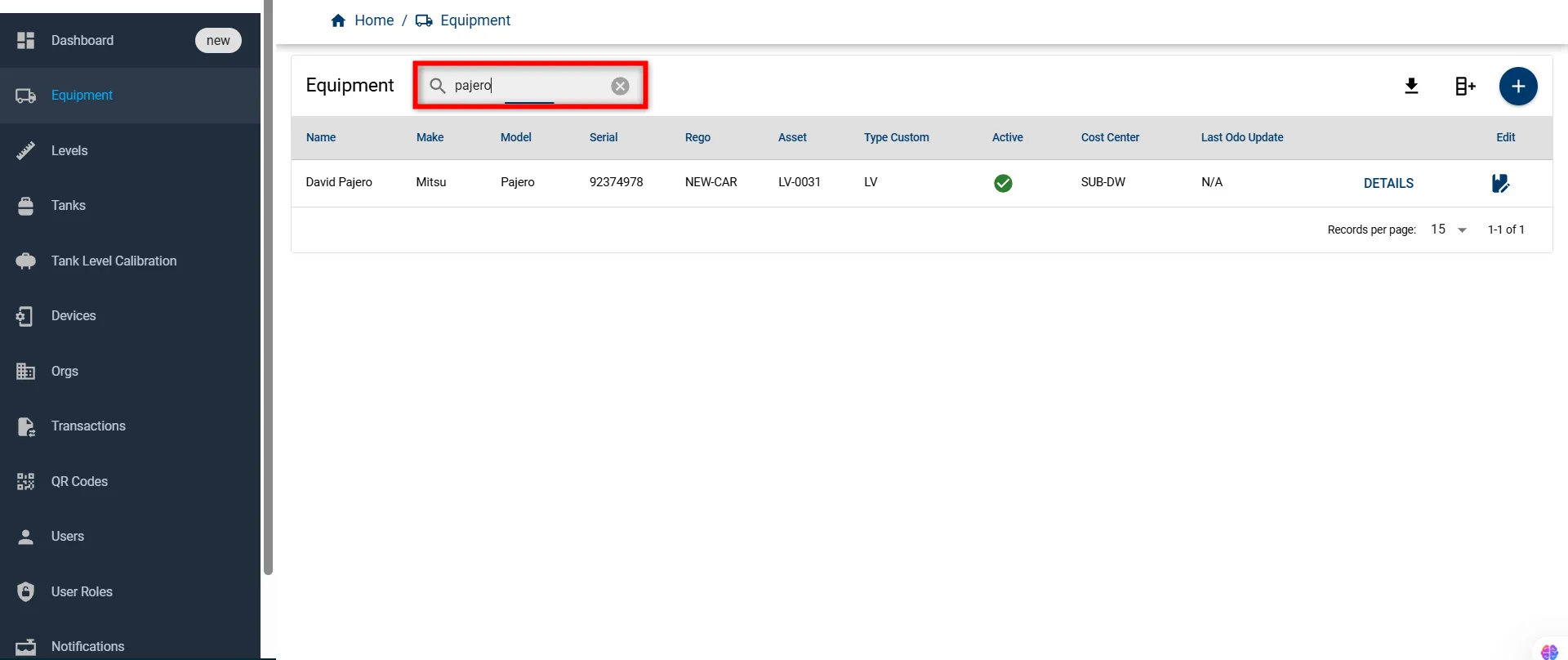Sort by the Name column header
Screen dimensions: 1568x660
point(321,137)
